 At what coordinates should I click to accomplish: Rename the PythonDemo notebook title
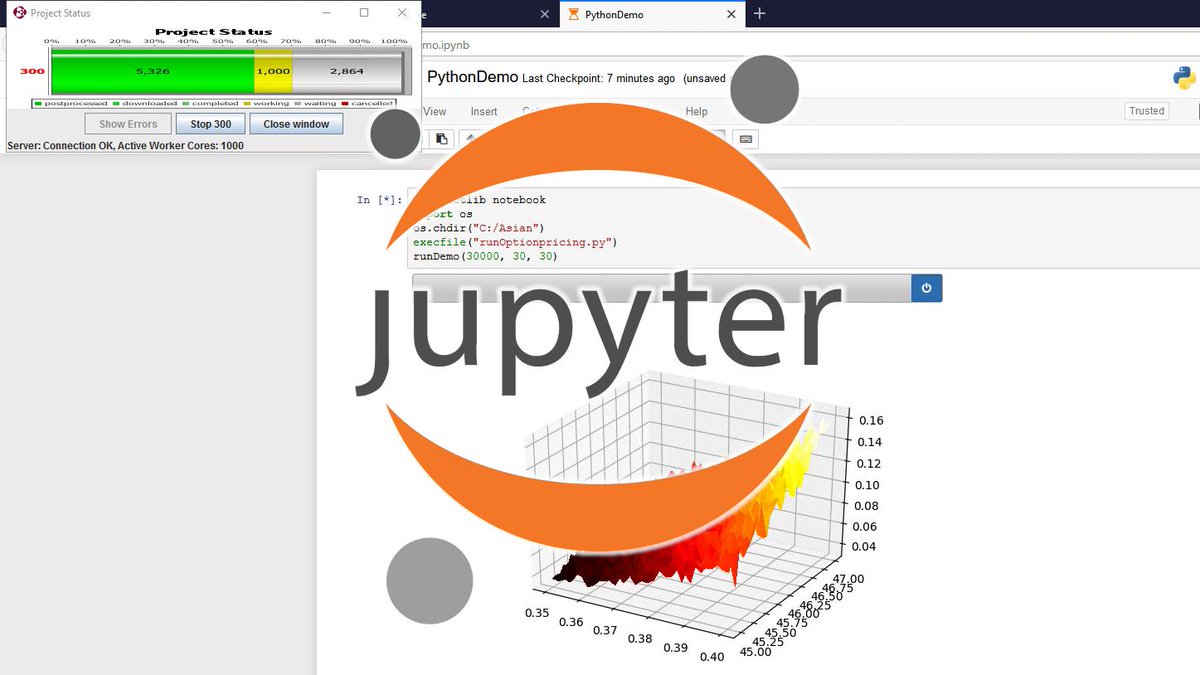(472, 77)
